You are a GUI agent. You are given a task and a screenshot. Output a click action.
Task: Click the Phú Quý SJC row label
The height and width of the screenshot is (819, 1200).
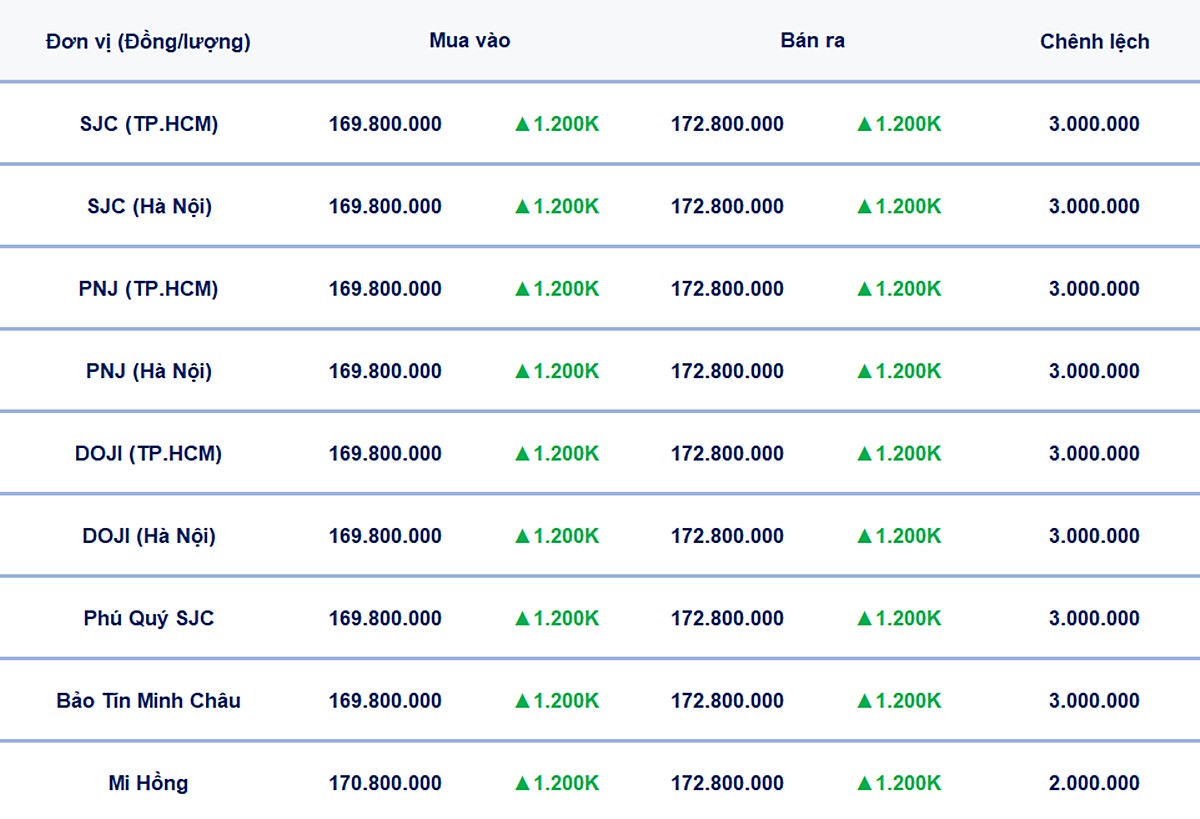[x=148, y=618]
